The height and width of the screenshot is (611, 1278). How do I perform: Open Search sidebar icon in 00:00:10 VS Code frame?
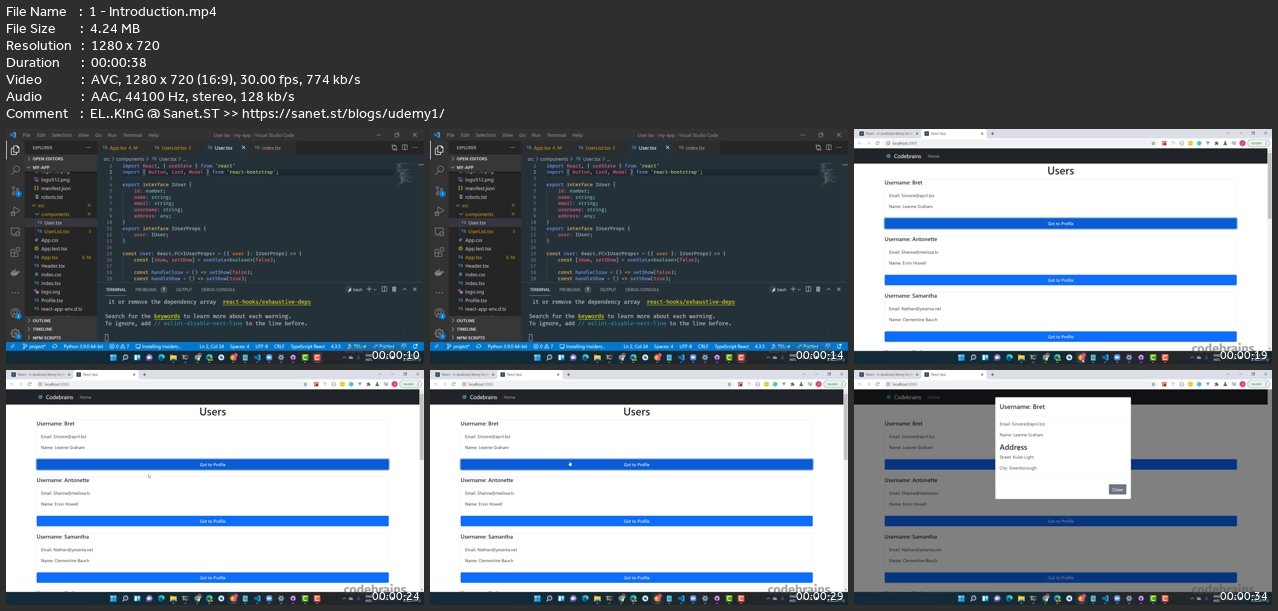tap(15, 169)
